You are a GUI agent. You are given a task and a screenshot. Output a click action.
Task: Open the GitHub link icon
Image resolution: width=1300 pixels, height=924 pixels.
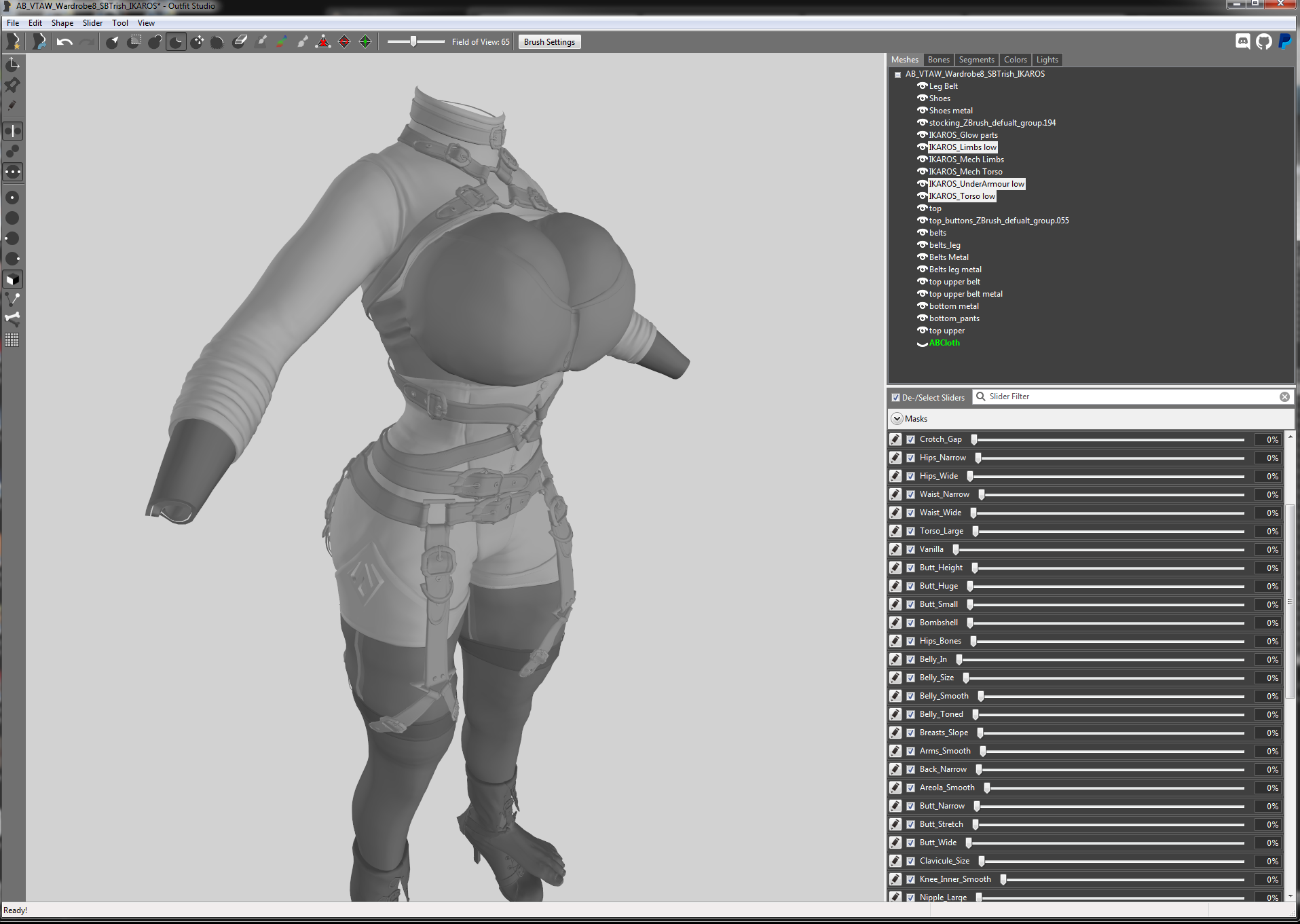[1263, 41]
